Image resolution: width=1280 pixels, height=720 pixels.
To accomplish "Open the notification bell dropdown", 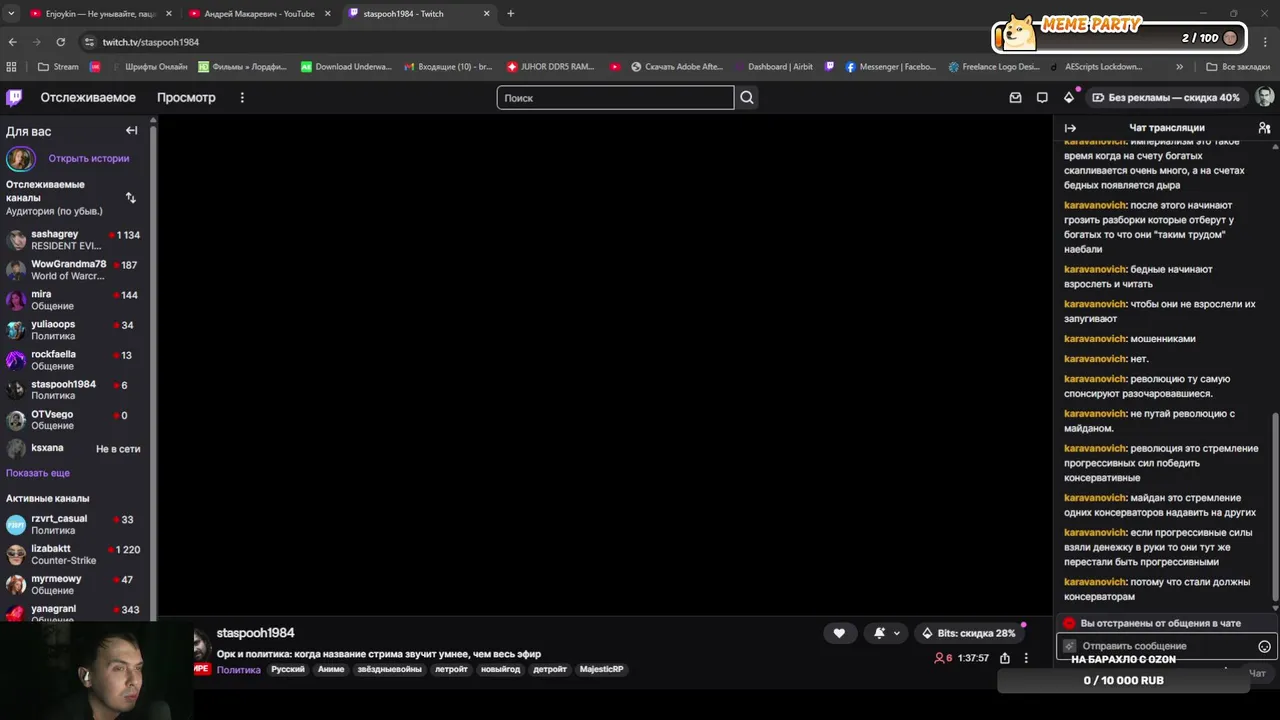I will click(x=886, y=633).
